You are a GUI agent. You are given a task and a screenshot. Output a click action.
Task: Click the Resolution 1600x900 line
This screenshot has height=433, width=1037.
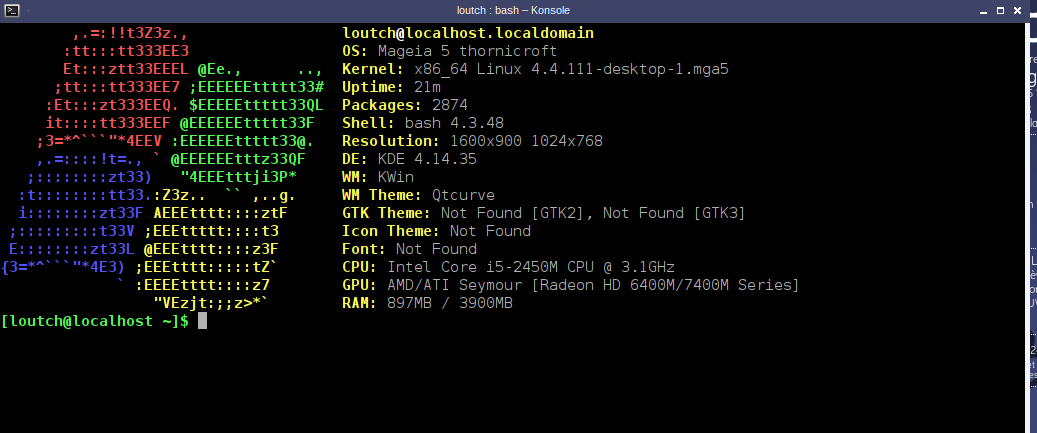[x=472, y=141]
